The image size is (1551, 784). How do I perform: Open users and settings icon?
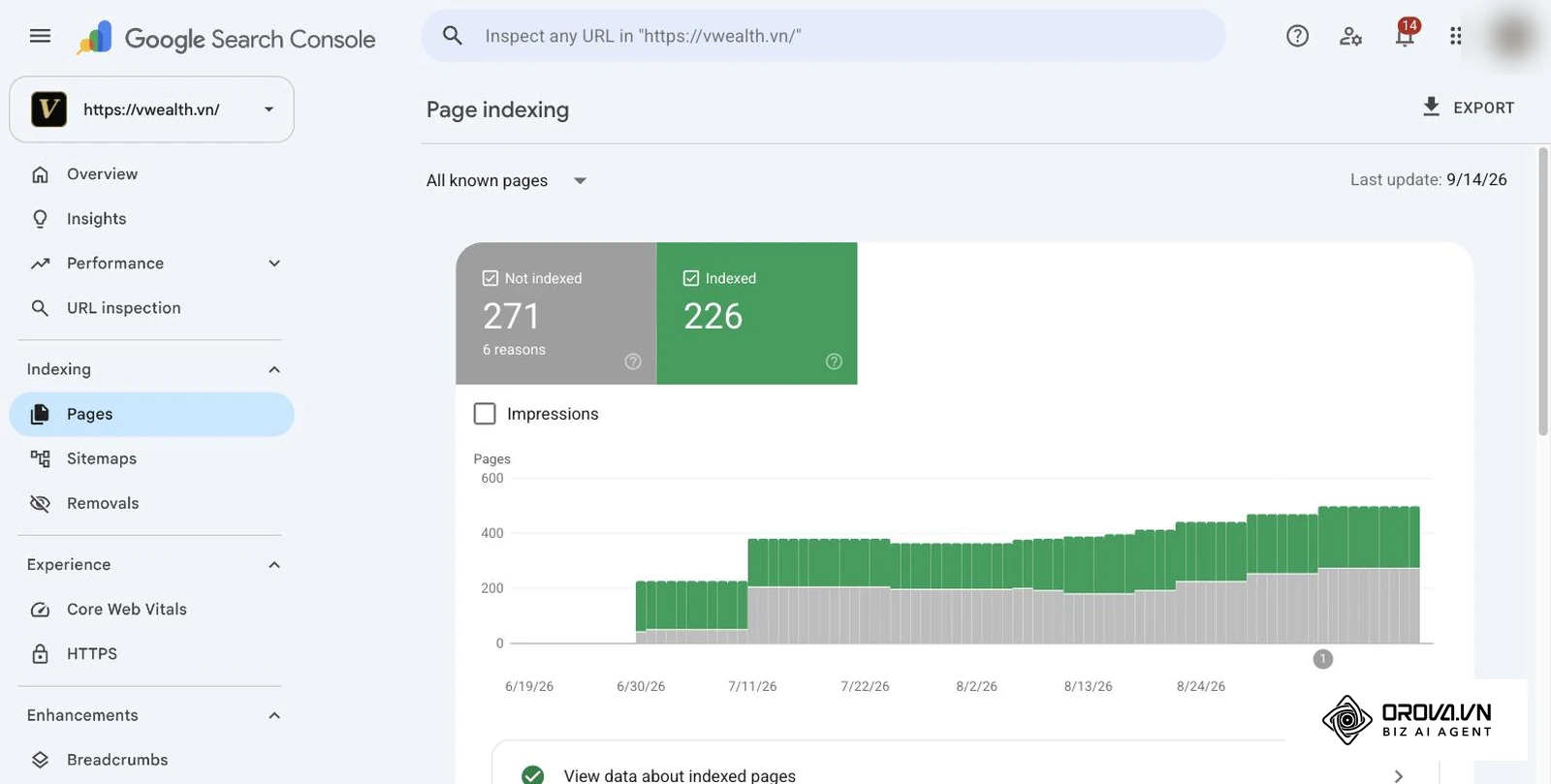[1350, 36]
